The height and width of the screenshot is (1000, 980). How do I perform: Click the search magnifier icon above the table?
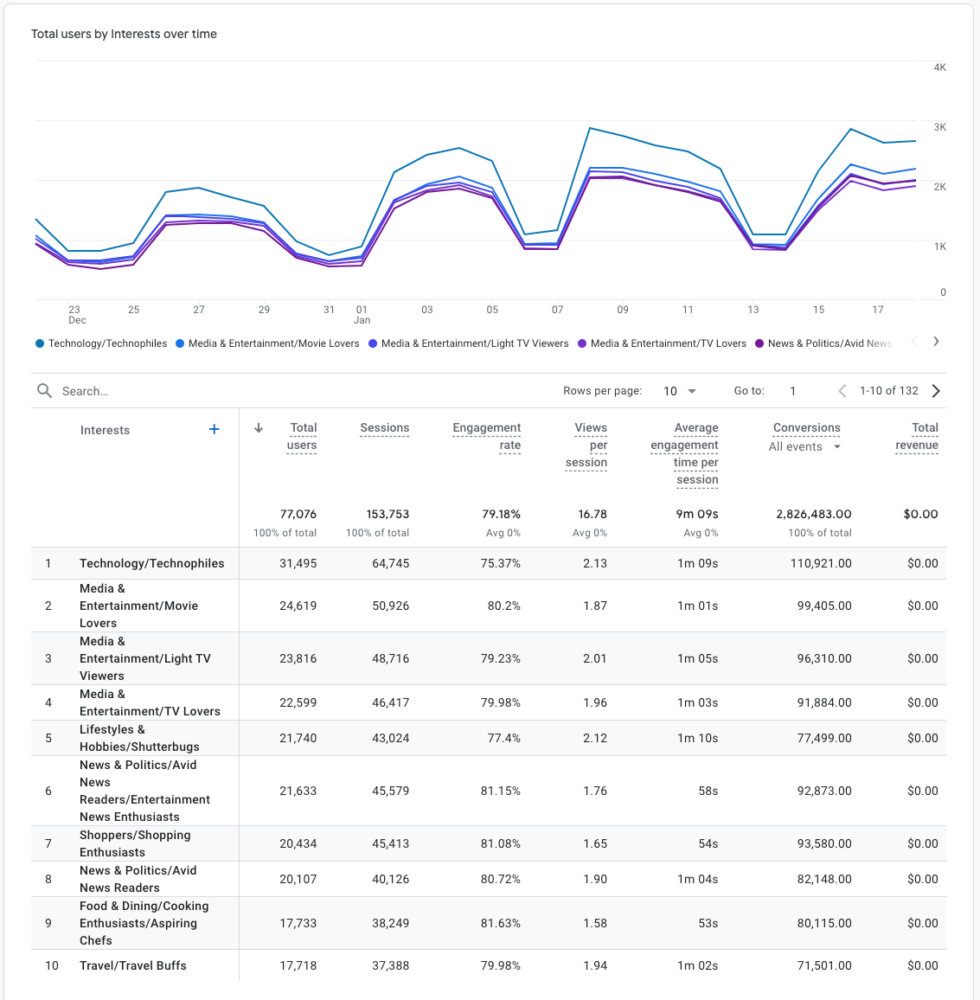(x=44, y=390)
